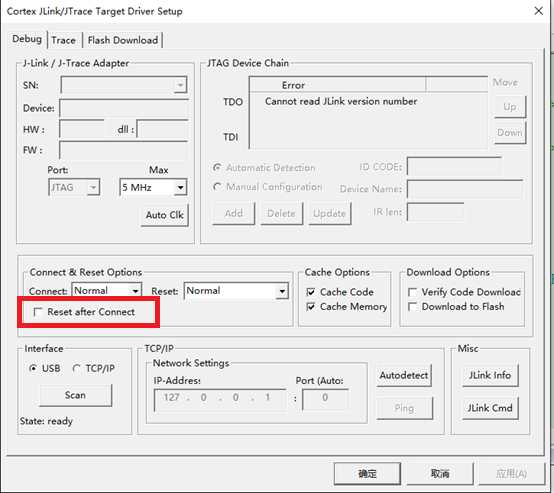The width and height of the screenshot is (554, 493).
Task: Toggle the Cache Code checkbox
Action: 311,292
